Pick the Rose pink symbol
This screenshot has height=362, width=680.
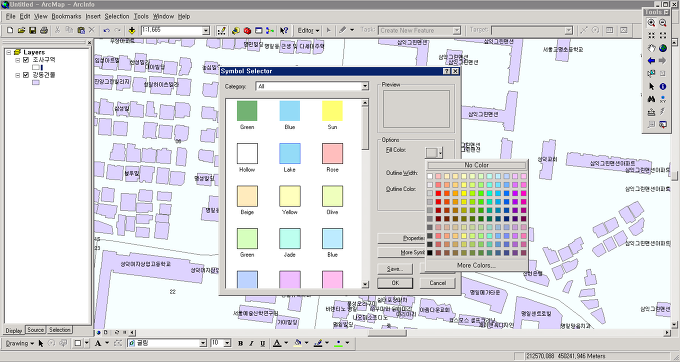point(332,153)
